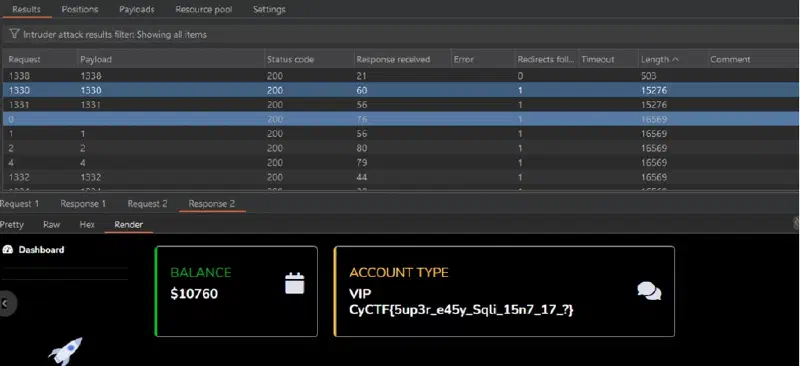
Task: Click the calendar icon in Balance card
Action: click(294, 283)
